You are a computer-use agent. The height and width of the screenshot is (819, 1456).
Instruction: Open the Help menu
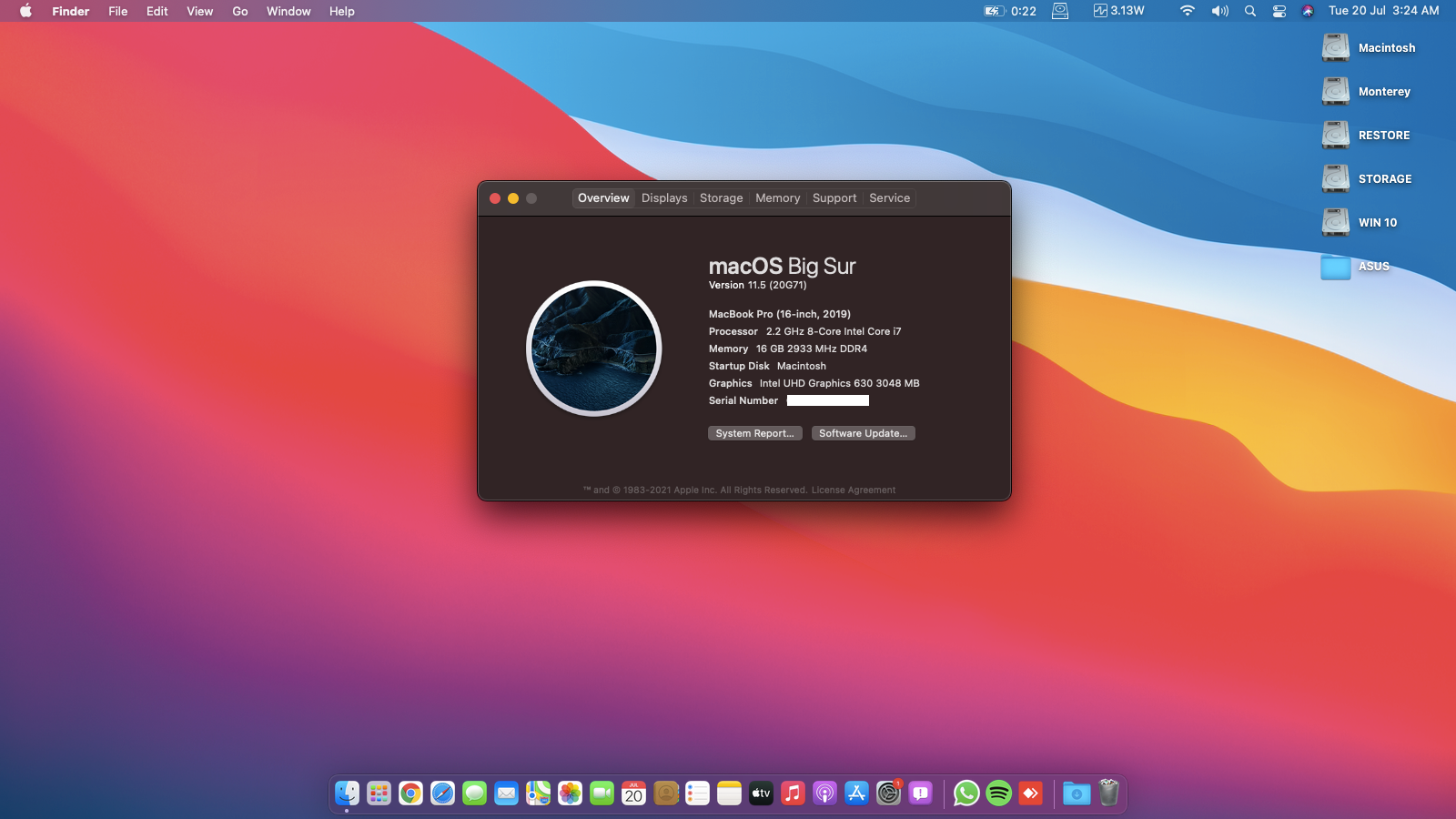pos(342,11)
